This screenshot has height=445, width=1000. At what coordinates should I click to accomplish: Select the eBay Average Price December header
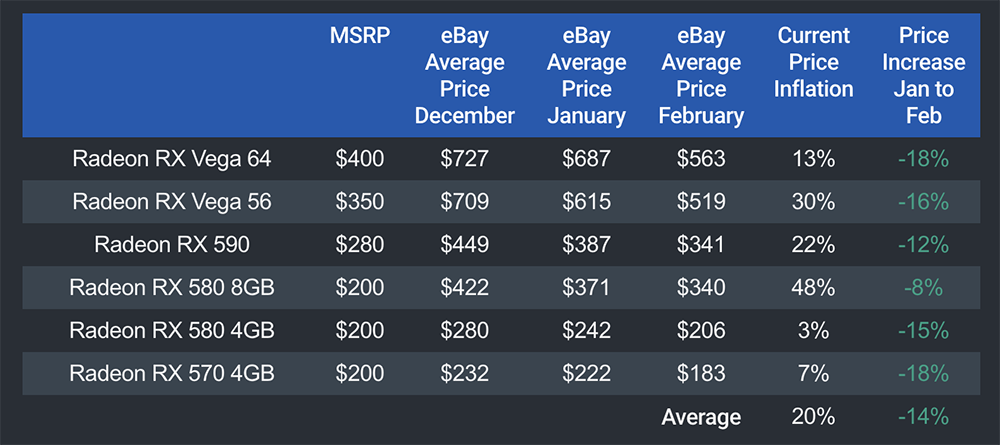click(x=465, y=76)
